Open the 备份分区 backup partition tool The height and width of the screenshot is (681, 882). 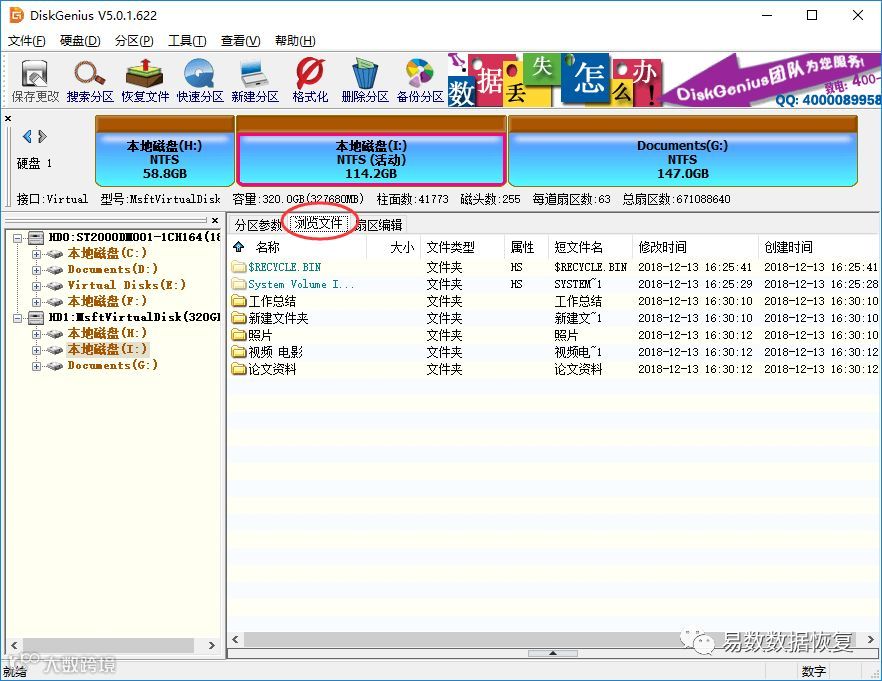point(420,82)
